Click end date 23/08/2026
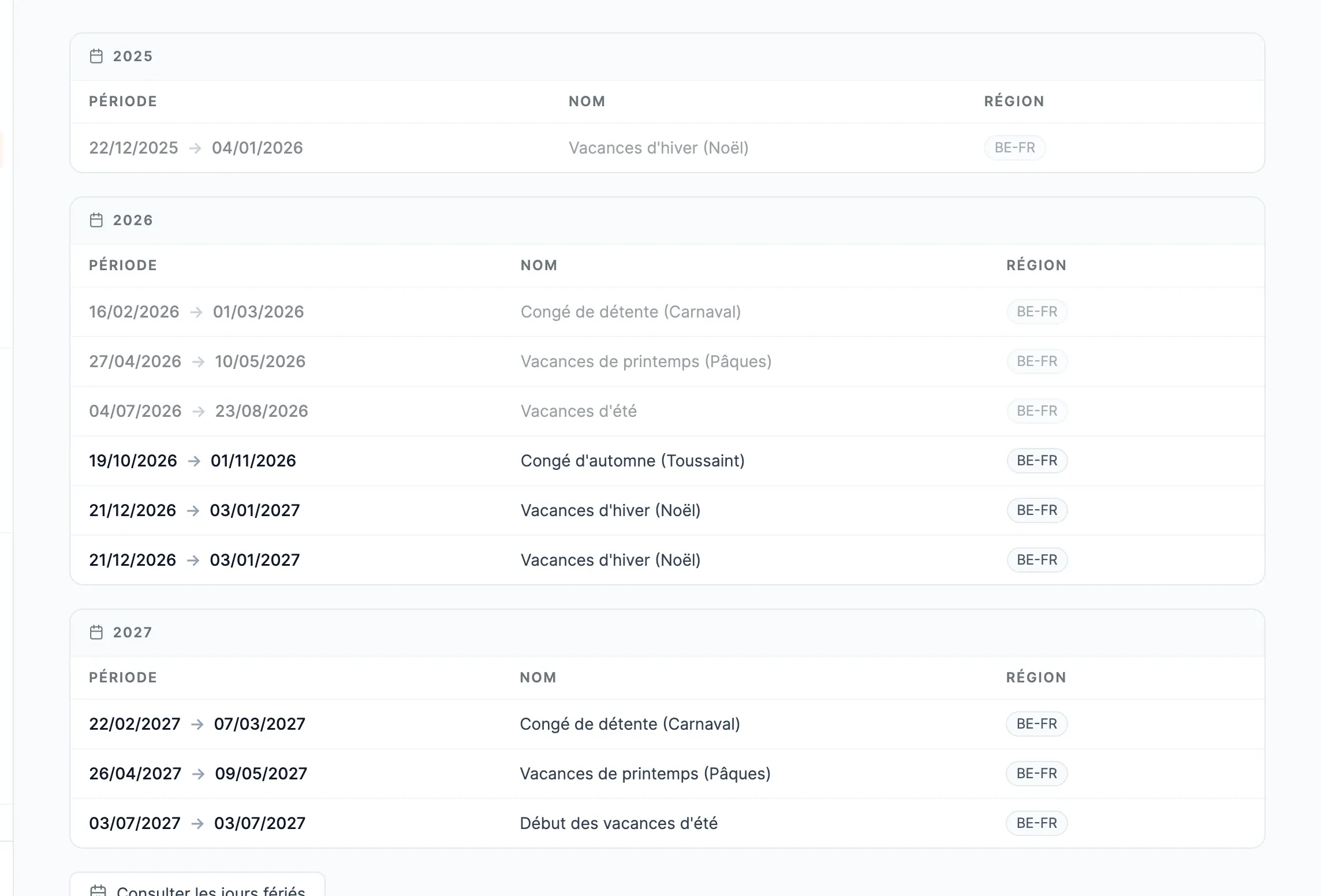Image resolution: width=1321 pixels, height=896 pixels. [x=262, y=411]
